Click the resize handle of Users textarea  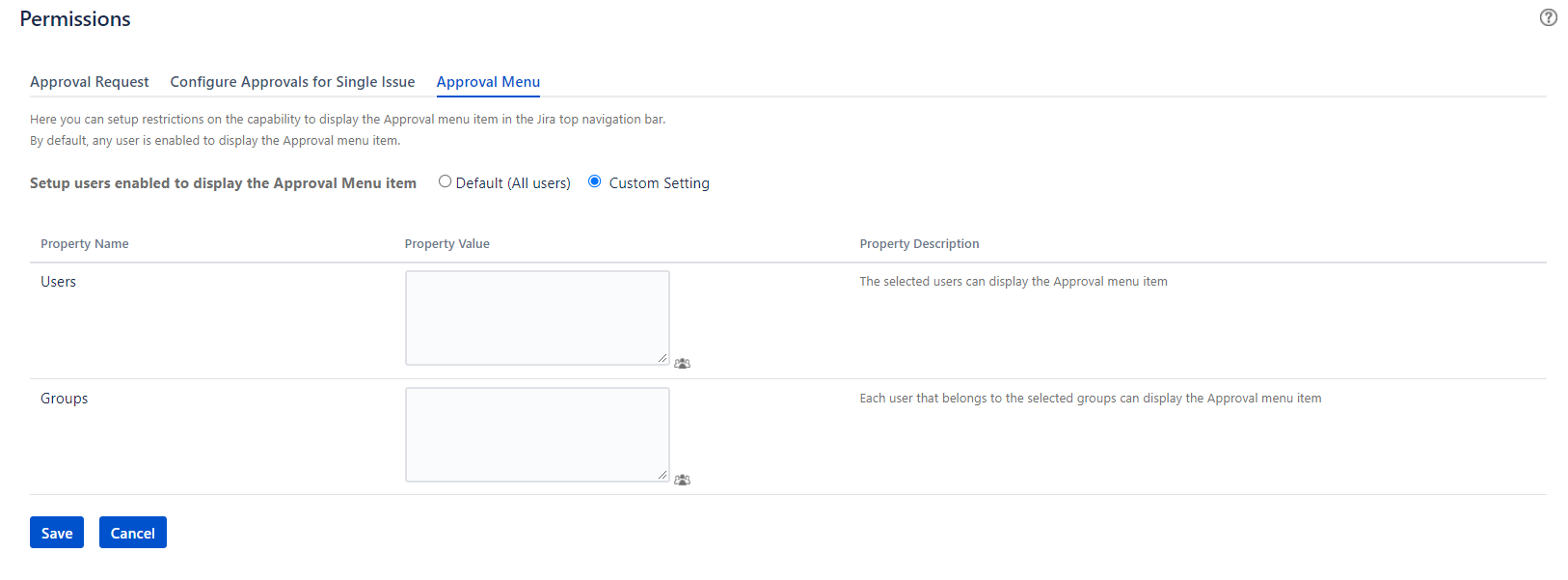pyautogui.click(x=662, y=358)
